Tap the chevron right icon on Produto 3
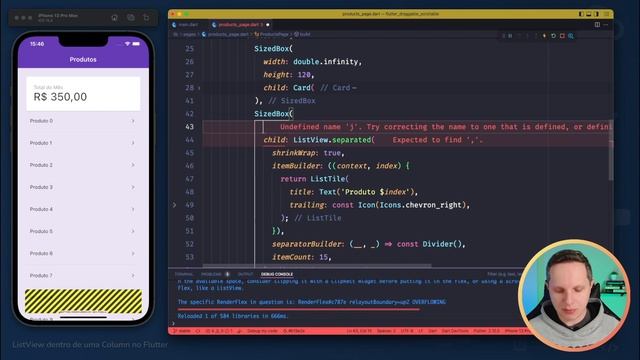Image resolution: width=640 pixels, height=360 pixels. point(133,187)
